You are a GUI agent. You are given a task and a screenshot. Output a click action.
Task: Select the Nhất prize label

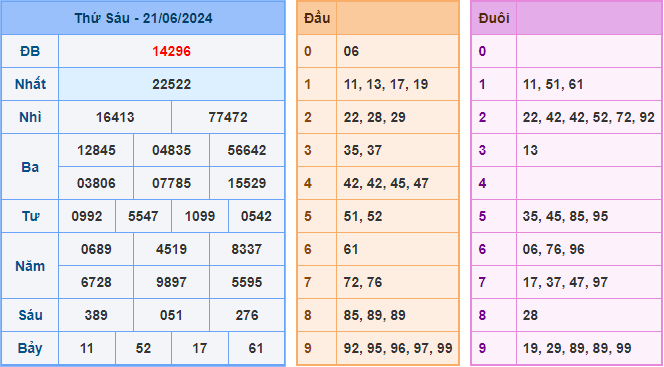click(30, 84)
